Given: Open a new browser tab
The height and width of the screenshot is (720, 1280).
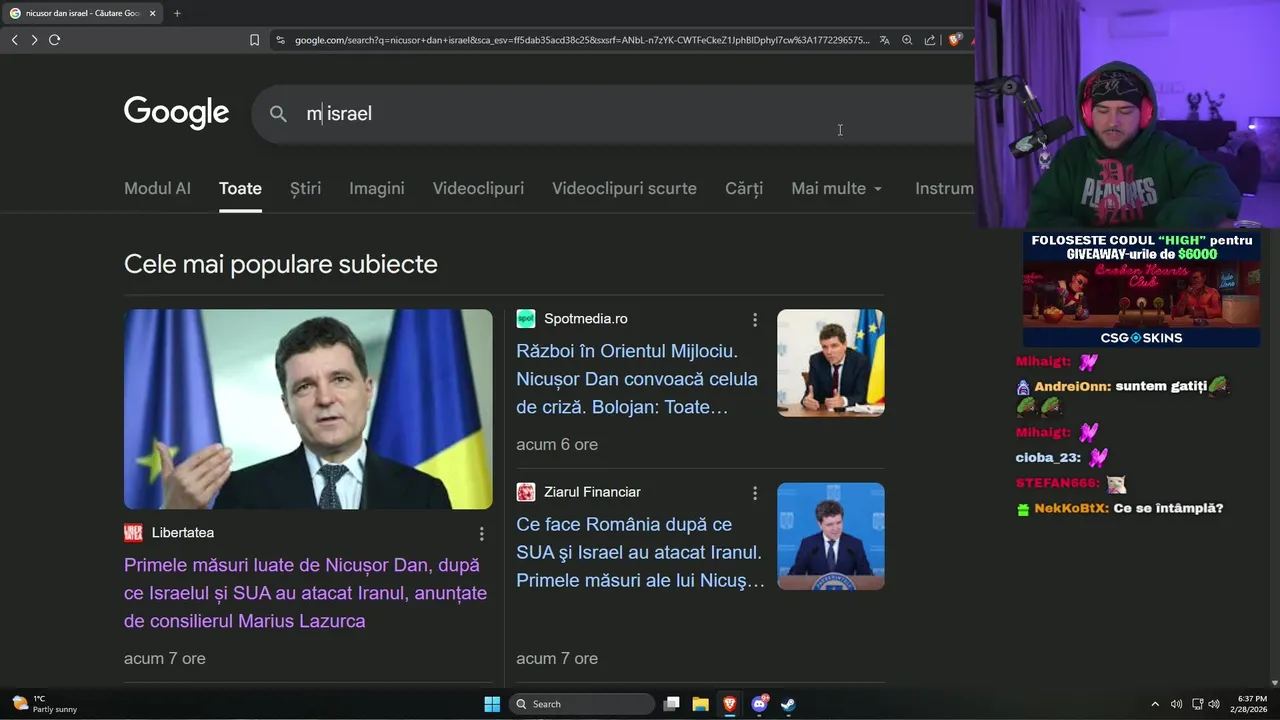Looking at the screenshot, I should pyautogui.click(x=177, y=13).
